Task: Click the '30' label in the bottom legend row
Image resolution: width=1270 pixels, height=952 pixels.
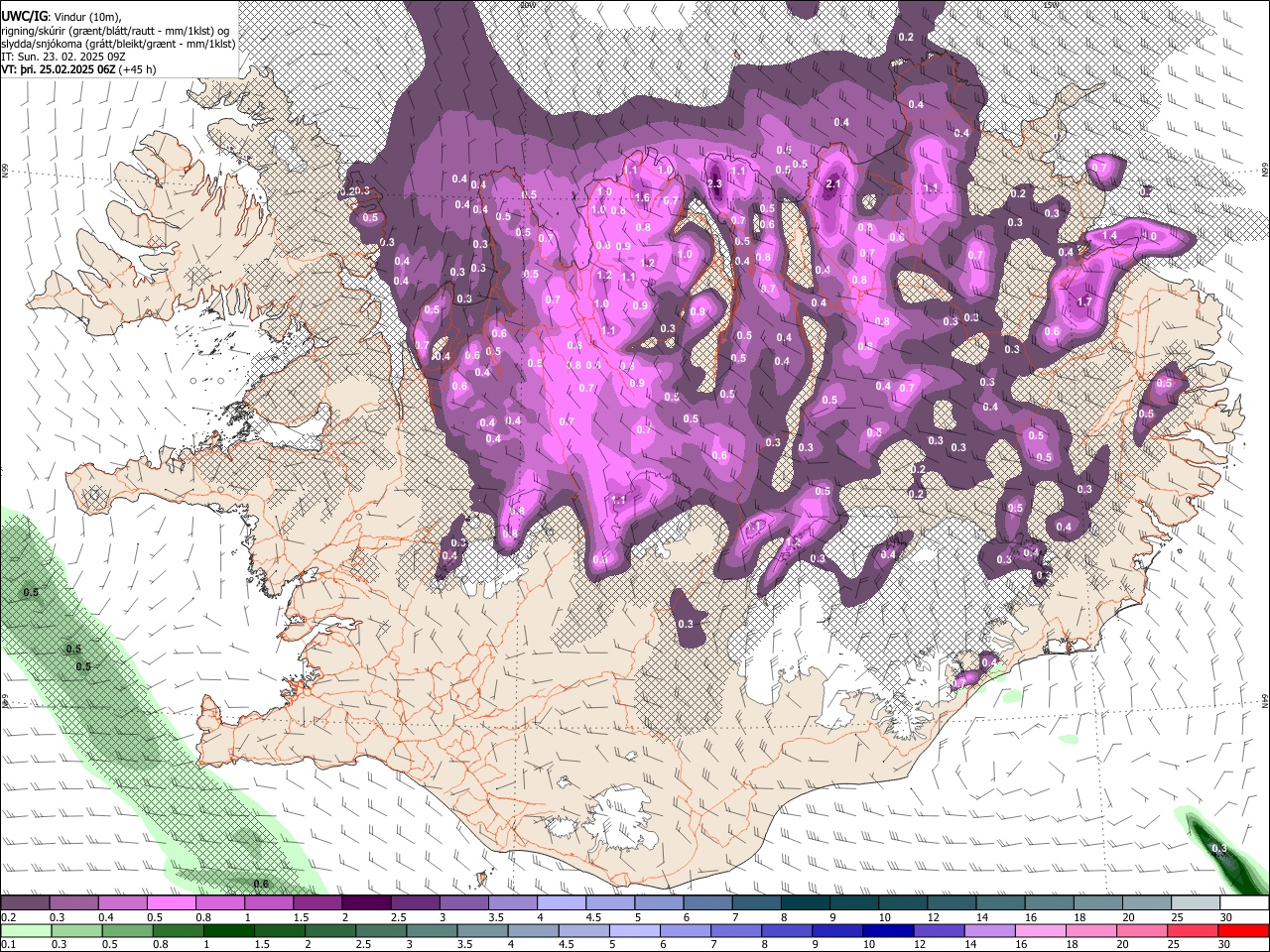Action: coord(1224,944)
